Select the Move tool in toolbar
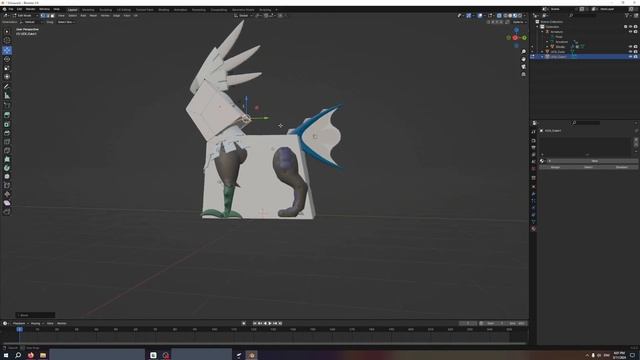 (x=7, y=50)
